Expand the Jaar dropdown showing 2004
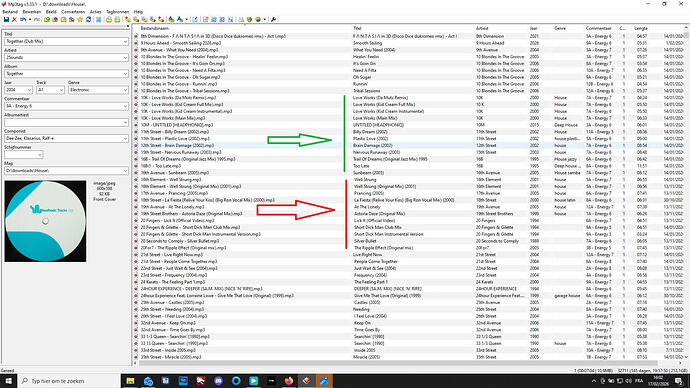 pos(29,90)
